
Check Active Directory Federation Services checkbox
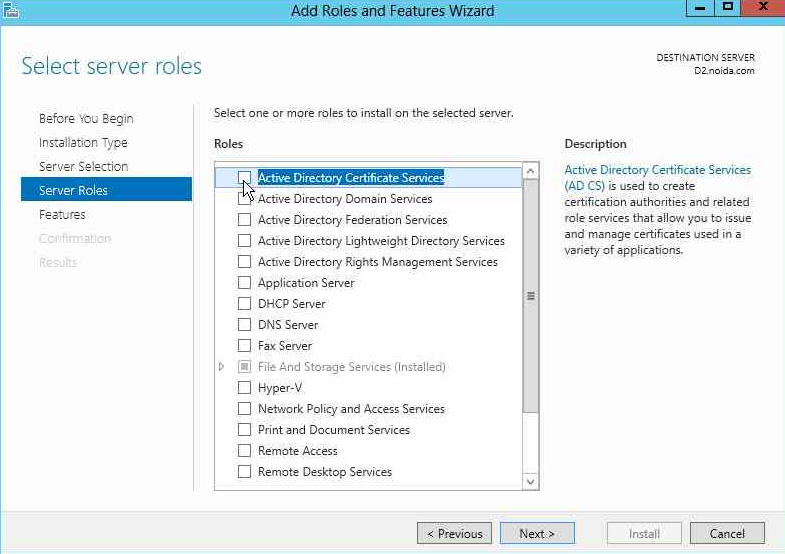pos(244,220)
